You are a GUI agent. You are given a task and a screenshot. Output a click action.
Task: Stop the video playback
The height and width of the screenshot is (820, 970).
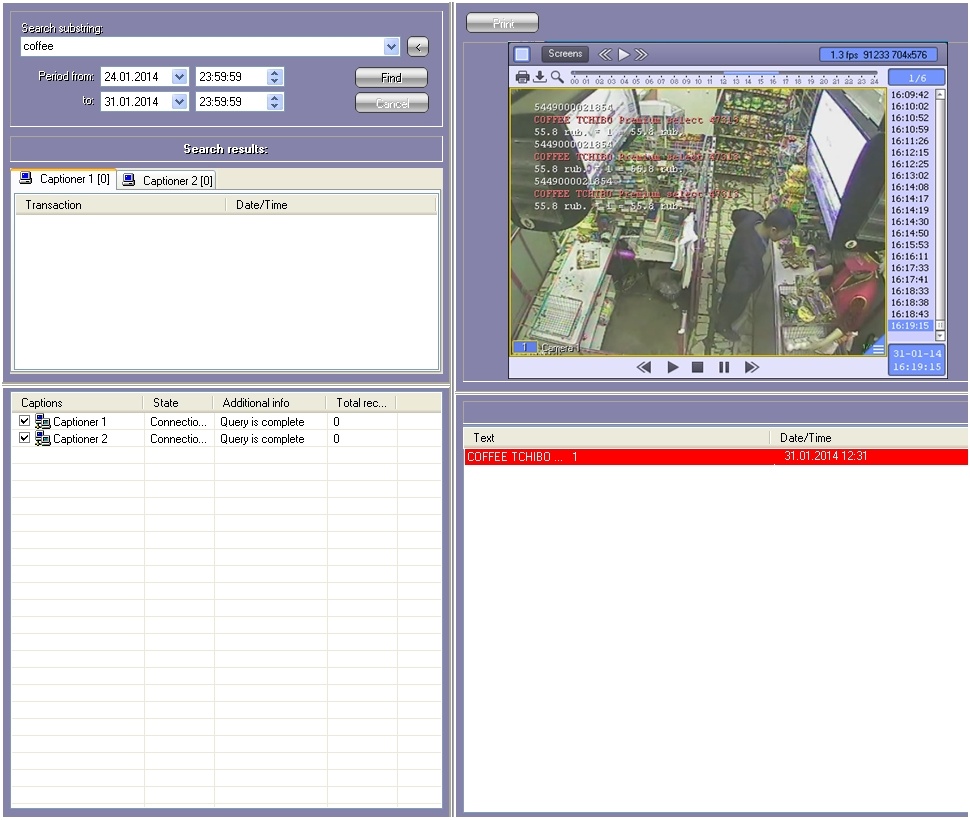(x=698, y=367)
